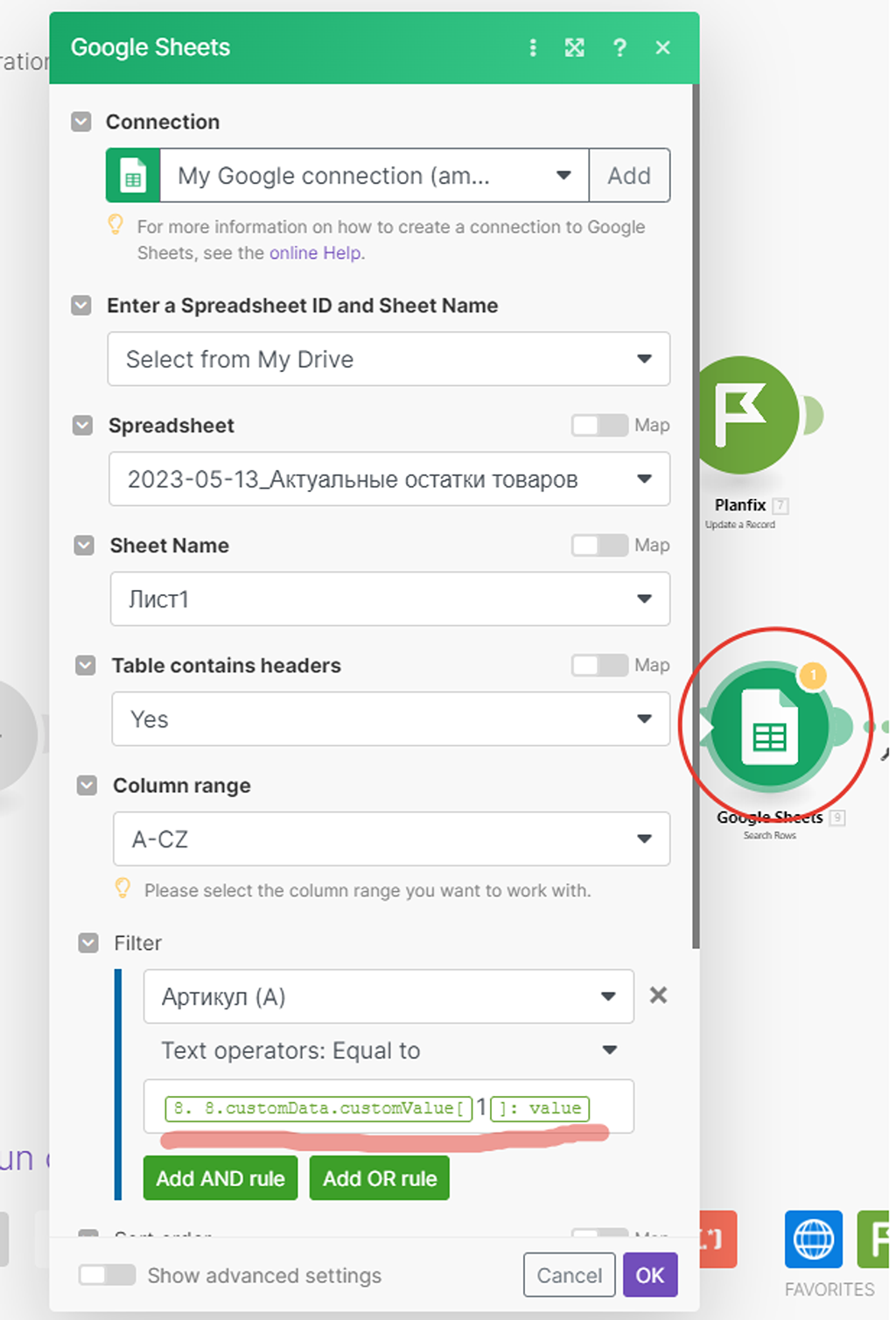The height and width of the screenshot is (1320, 896).
Task: Click Add OR rule
Action: pos(380,1178)
